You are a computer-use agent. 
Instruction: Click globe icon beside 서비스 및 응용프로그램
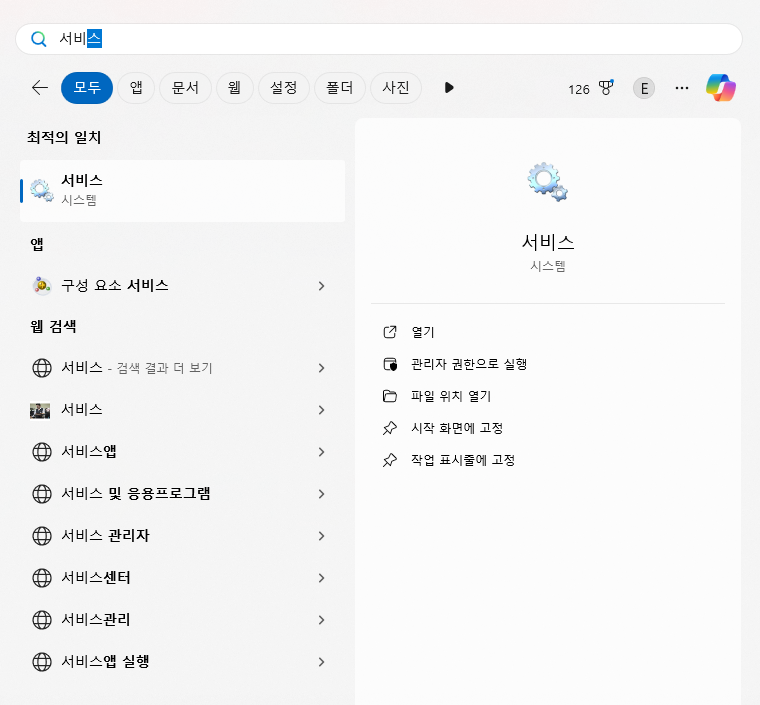42,494
